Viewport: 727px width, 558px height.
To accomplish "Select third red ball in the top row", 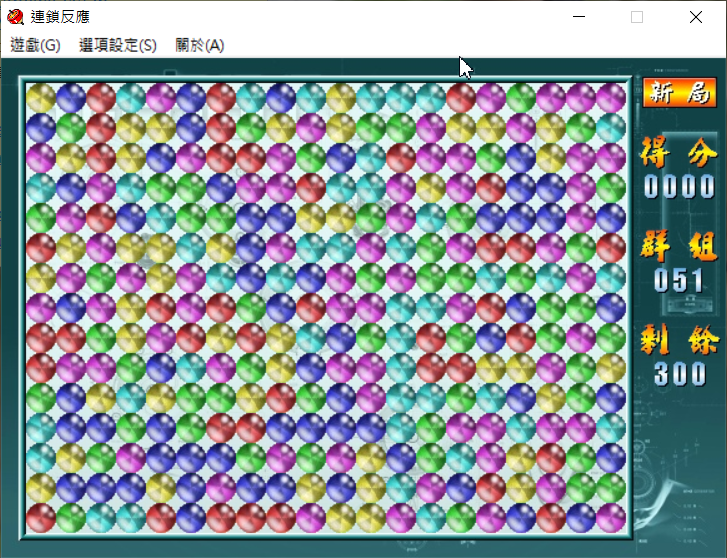I will 461,98.
